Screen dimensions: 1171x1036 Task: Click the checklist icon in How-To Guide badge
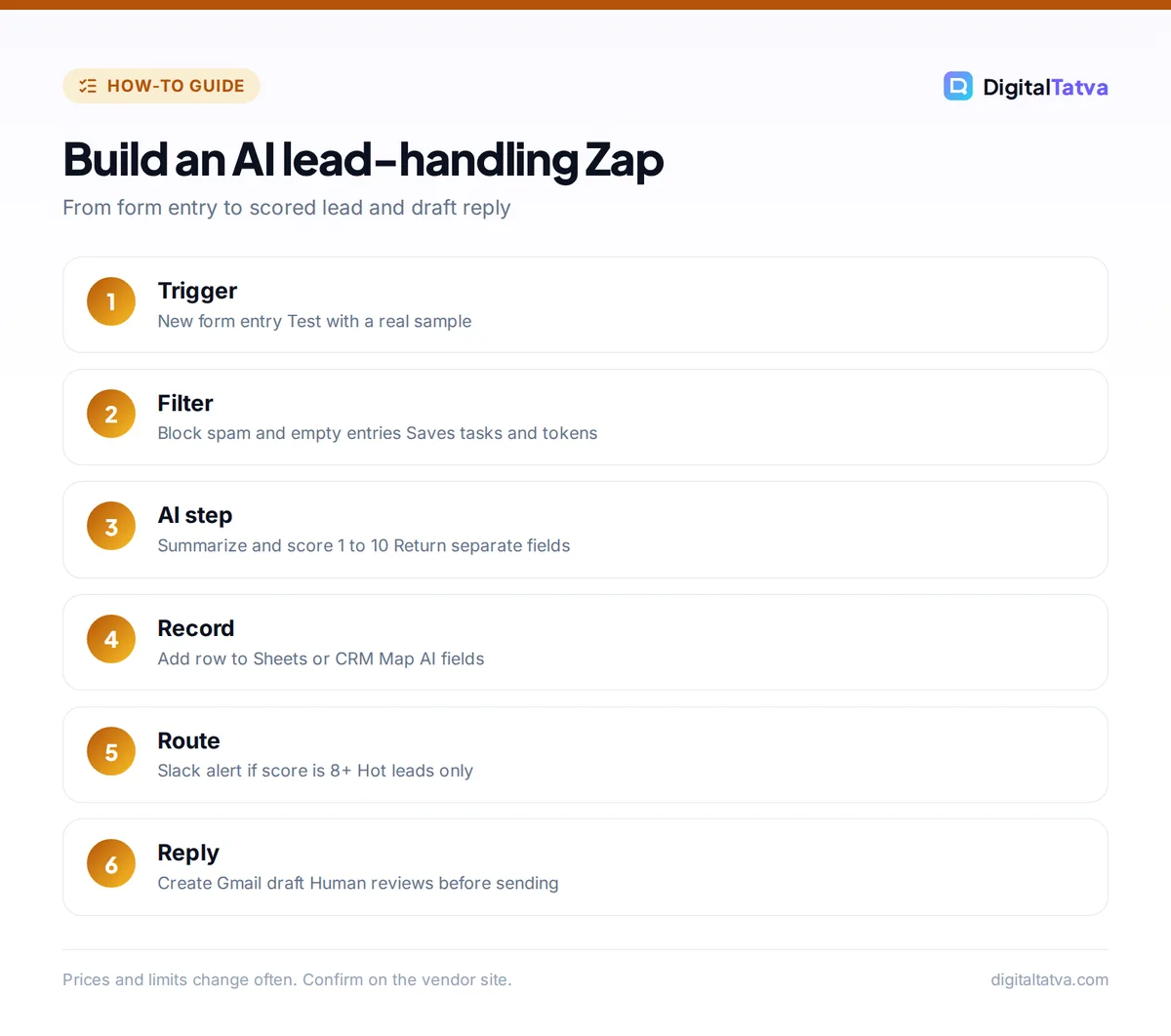point(88,86)
